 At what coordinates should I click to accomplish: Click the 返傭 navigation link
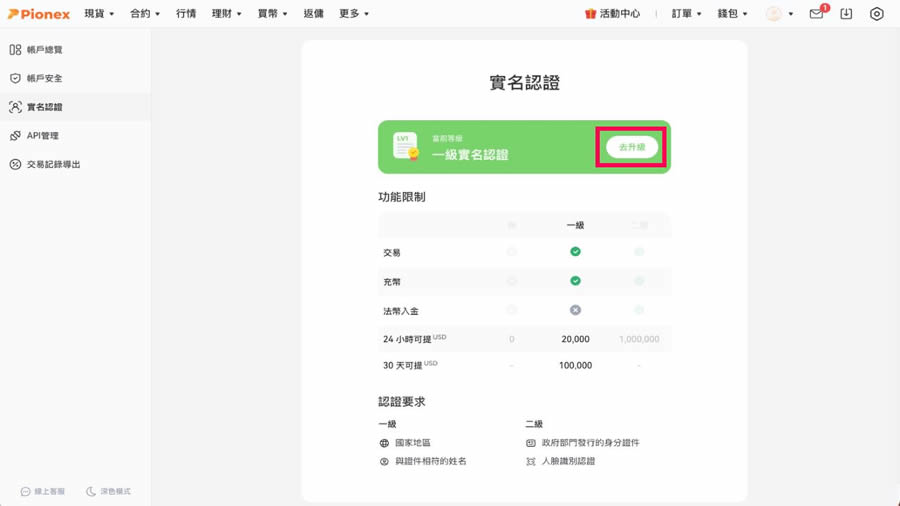tap(313, 14)
